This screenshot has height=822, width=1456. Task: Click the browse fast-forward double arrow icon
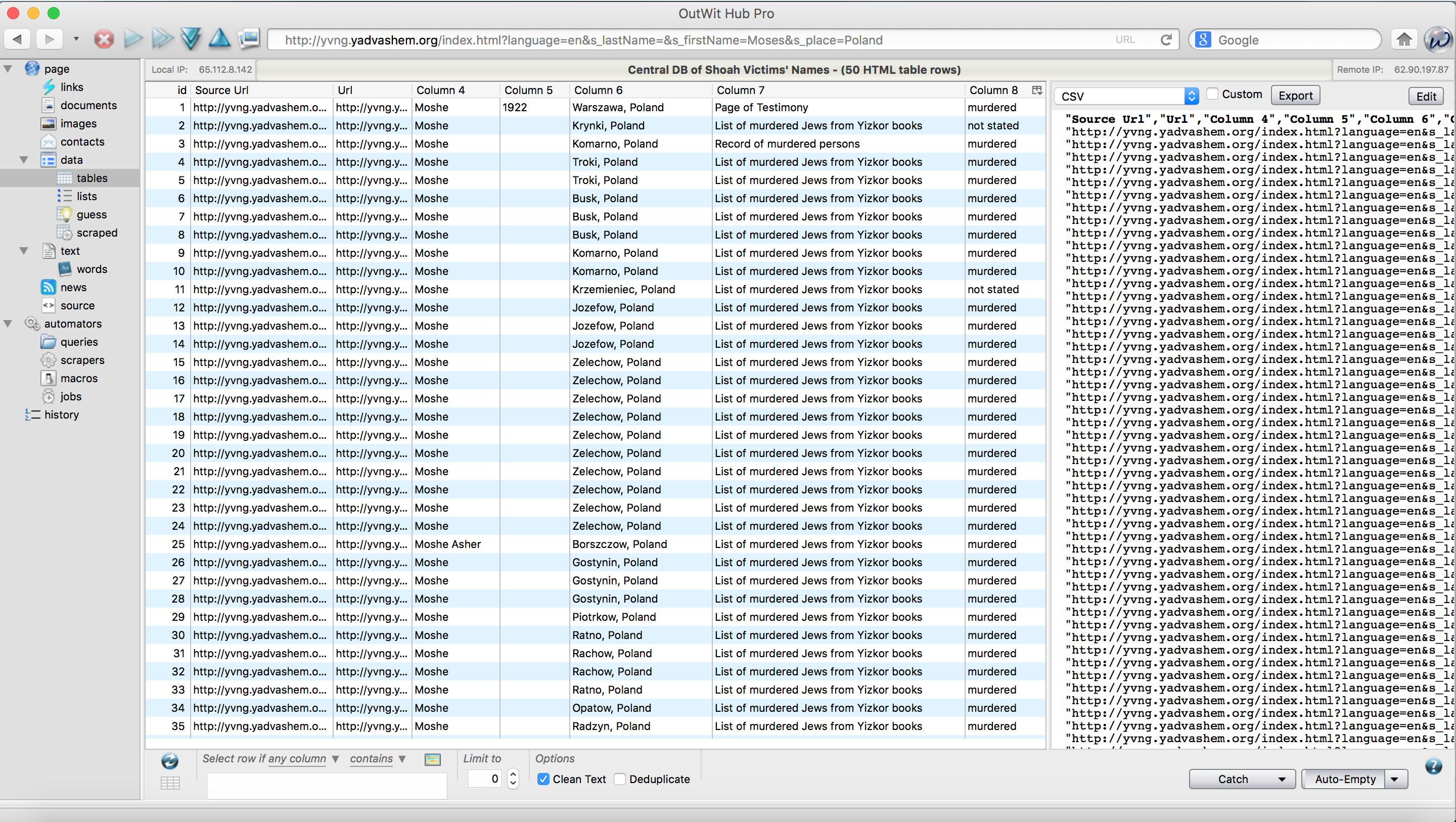click(162, 39)
